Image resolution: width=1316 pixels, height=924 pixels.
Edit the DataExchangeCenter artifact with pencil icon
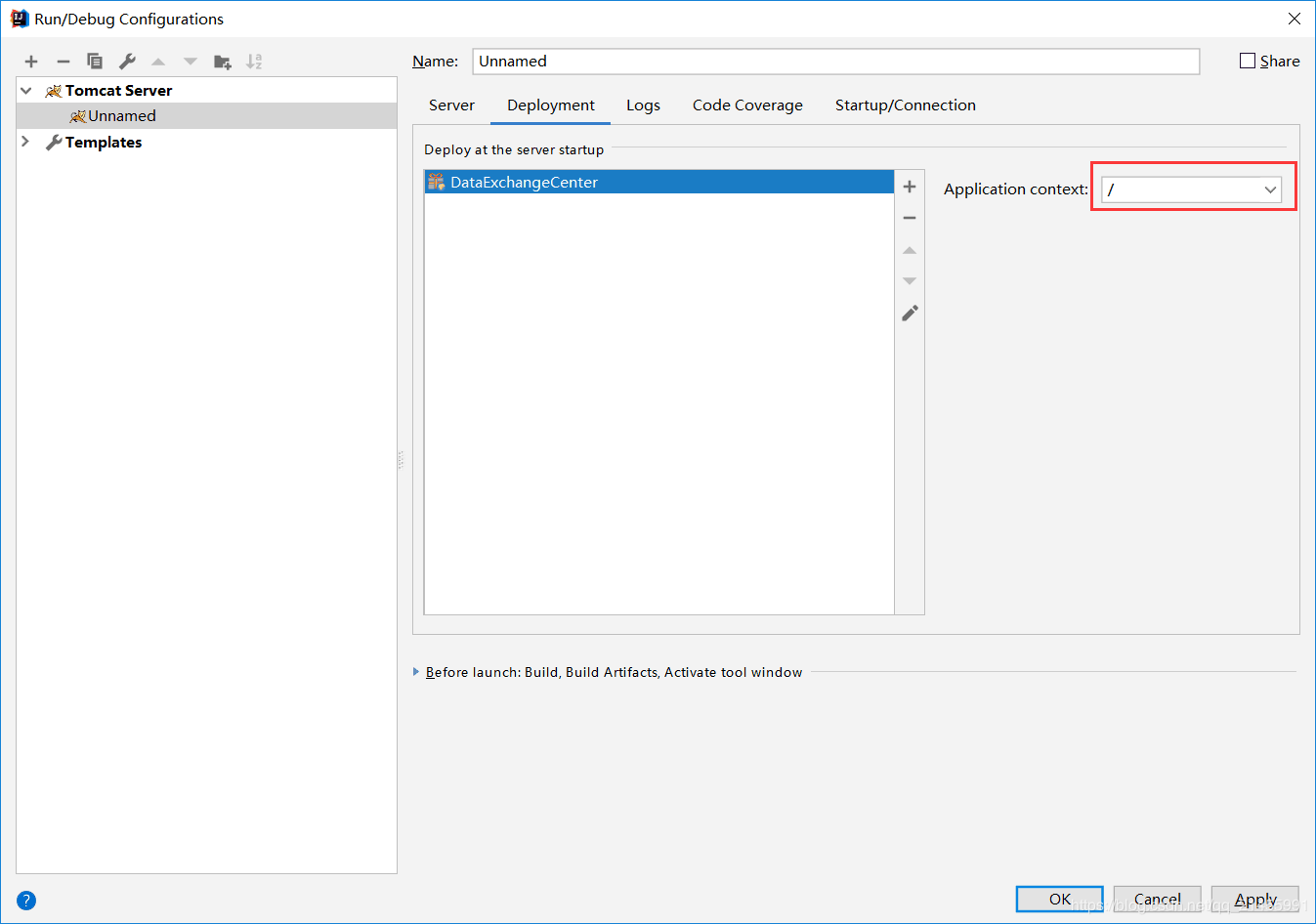tap(909, 313)
